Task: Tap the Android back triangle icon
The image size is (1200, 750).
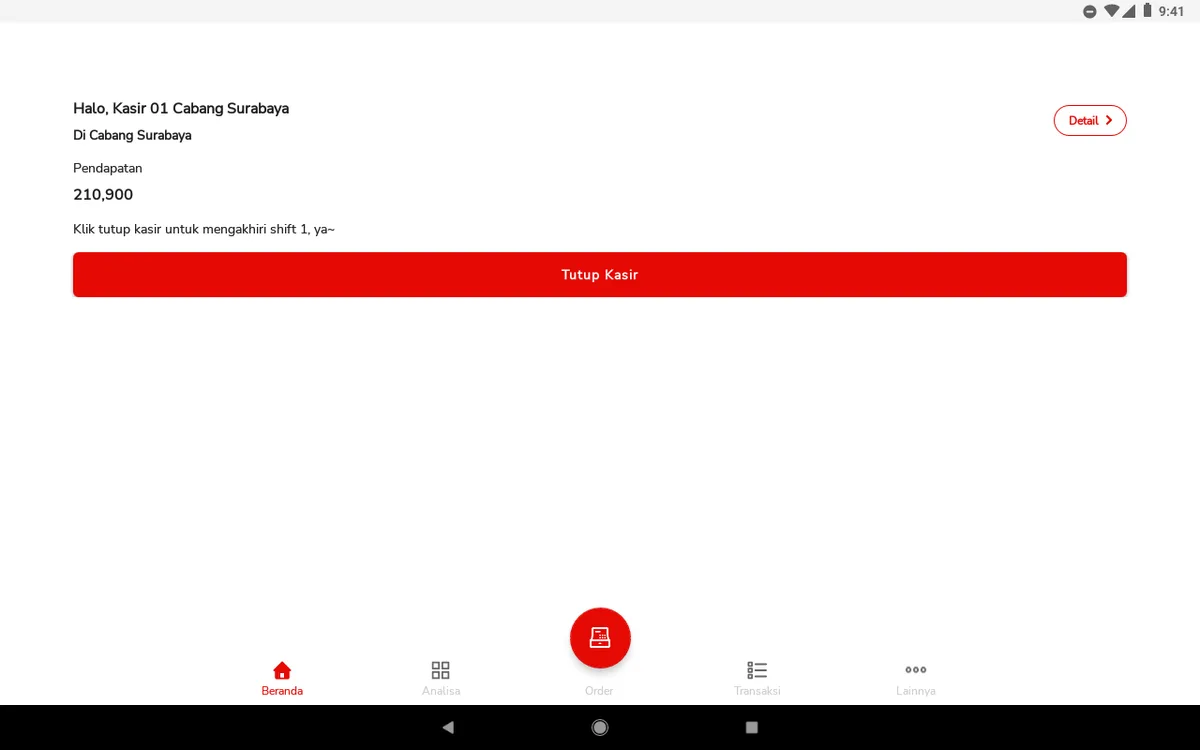Action: click(x=448, y=727)
